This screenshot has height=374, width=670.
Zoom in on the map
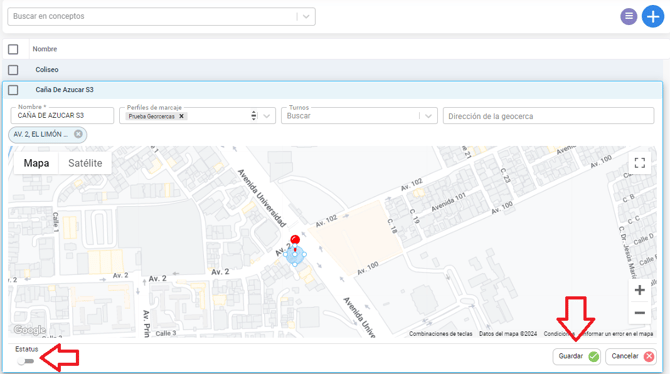640,290
